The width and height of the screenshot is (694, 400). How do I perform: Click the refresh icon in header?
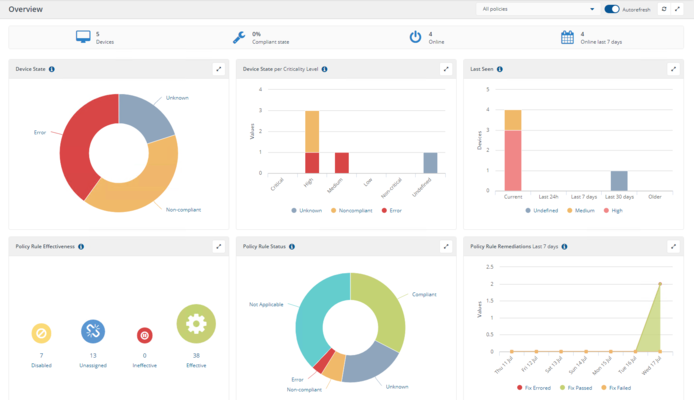663,9
